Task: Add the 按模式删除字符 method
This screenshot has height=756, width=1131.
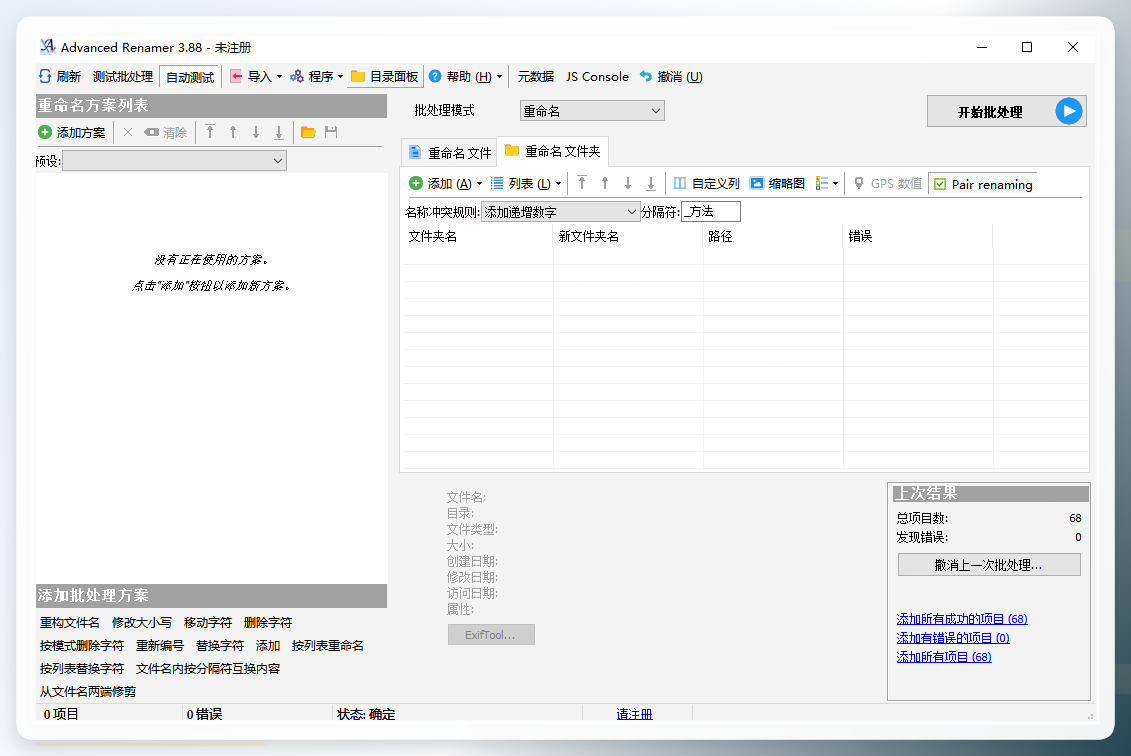Action: (82, 646)
